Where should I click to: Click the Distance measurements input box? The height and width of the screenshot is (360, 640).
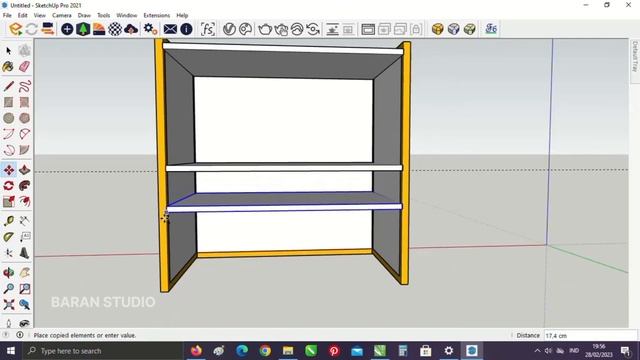click(590, 336)
